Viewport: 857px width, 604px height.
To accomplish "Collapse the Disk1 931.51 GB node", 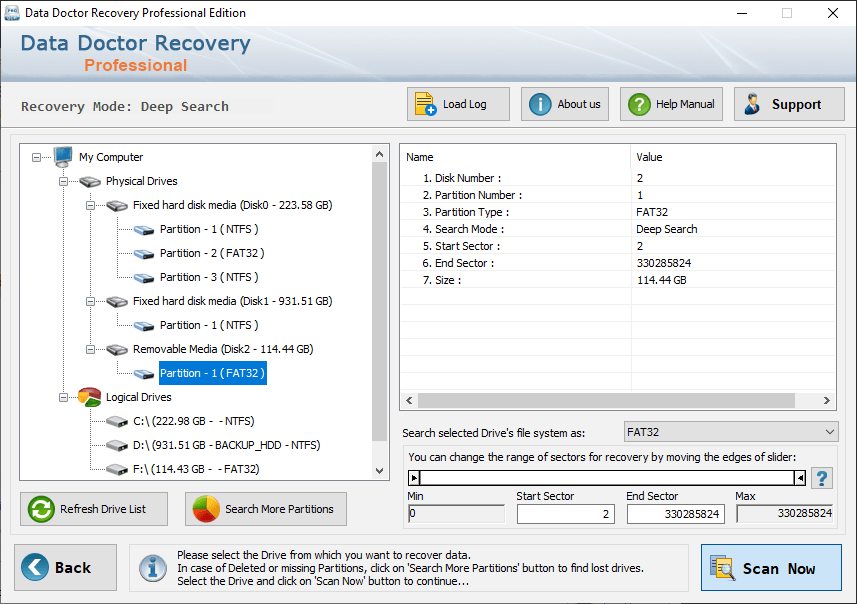I will tap(90, 301).
